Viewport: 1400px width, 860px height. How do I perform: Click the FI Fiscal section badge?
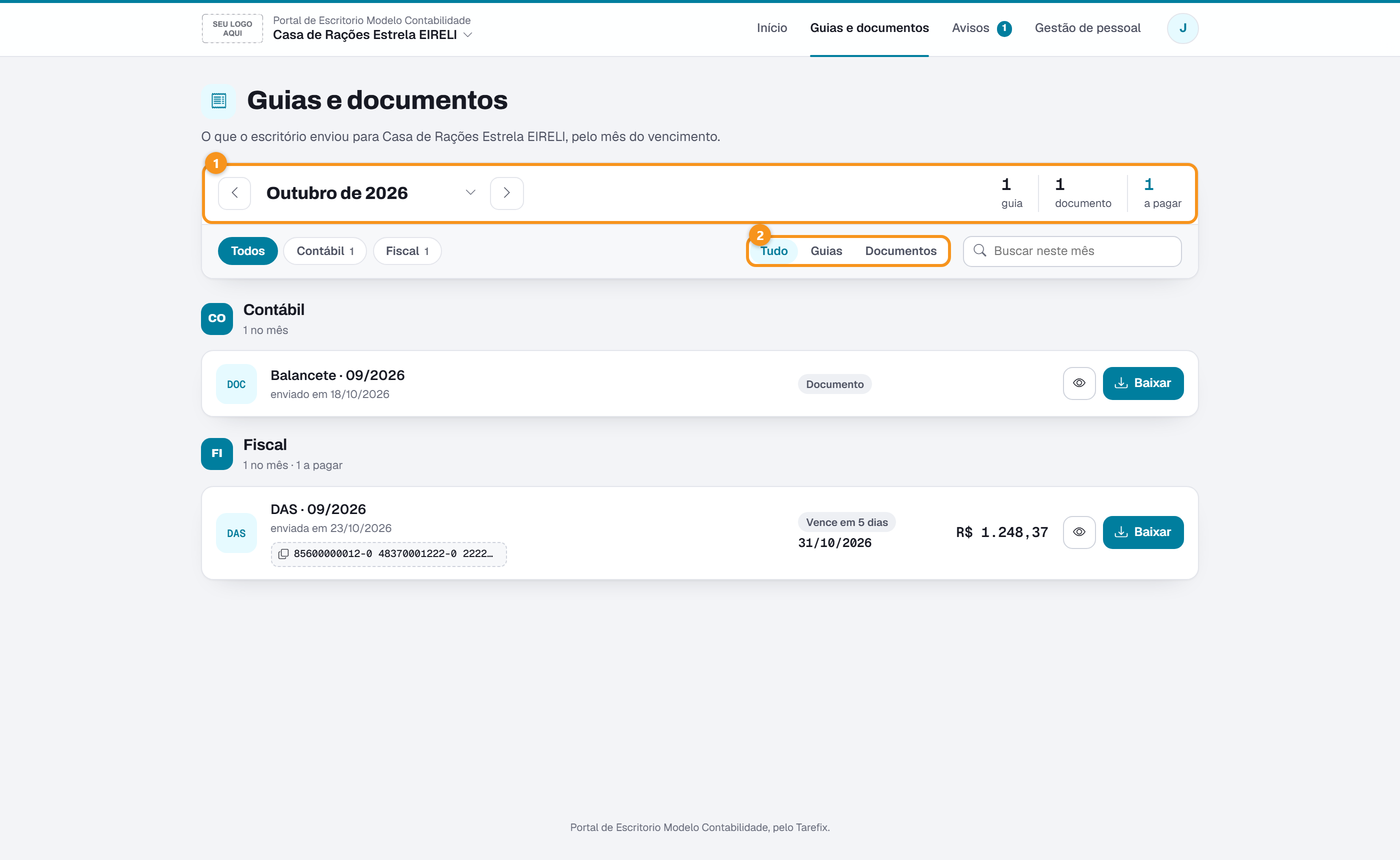pos(216,453)
